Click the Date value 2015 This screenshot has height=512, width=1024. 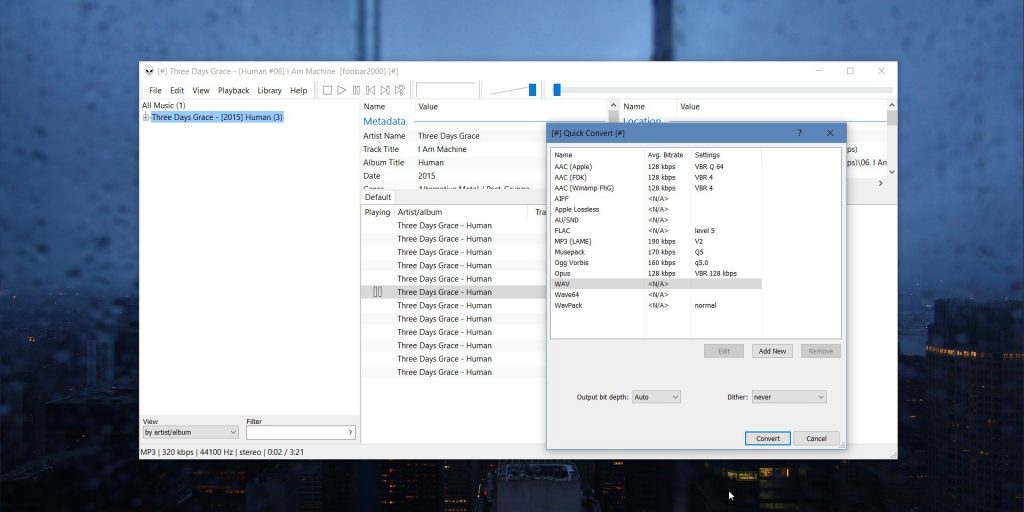[426, 176]
